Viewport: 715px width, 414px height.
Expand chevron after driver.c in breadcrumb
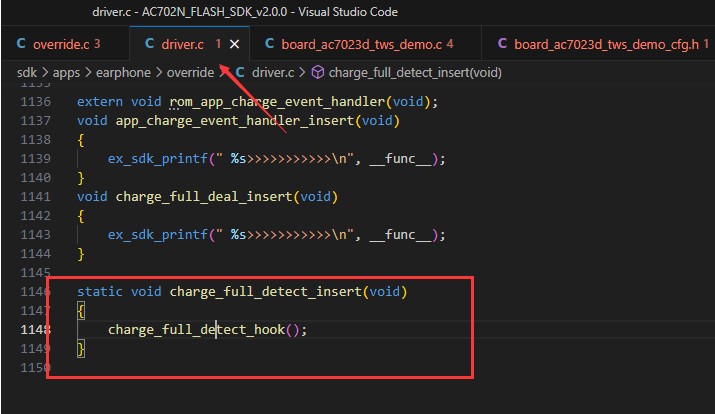pyautogui.click(x=302, y=72)
